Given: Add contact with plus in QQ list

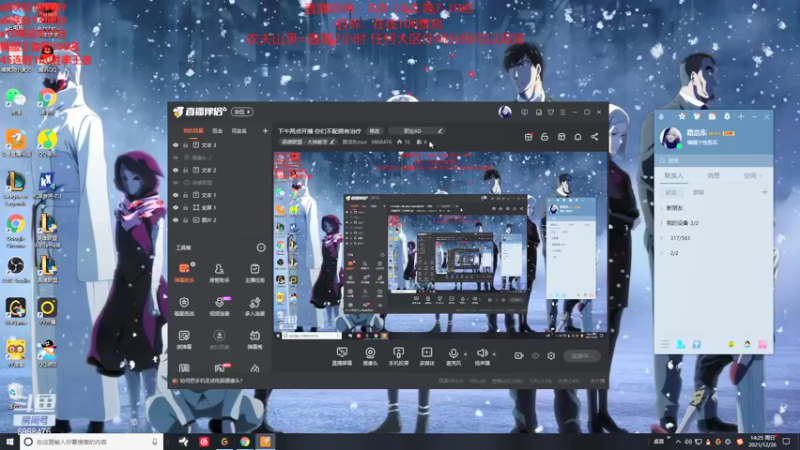Looking at the screenshot, I should click(x=765, y=192).
